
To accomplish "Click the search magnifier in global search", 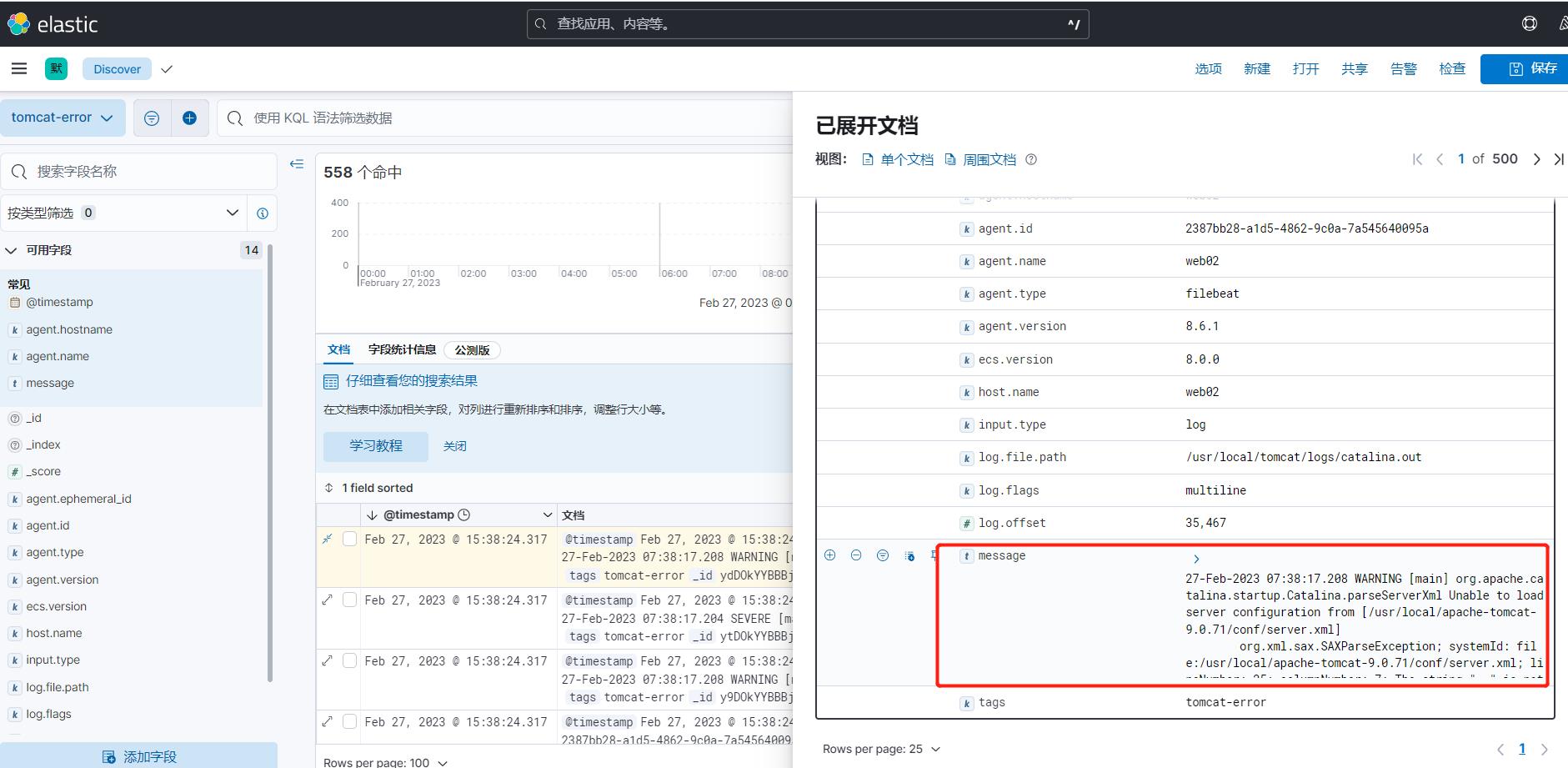I will click(x=541, y=24).
